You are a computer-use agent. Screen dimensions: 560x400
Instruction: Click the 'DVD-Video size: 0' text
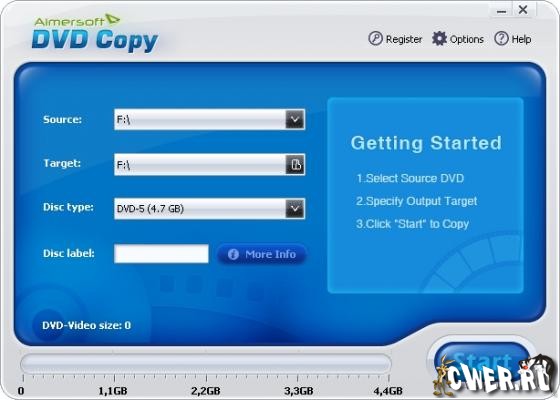86,325
